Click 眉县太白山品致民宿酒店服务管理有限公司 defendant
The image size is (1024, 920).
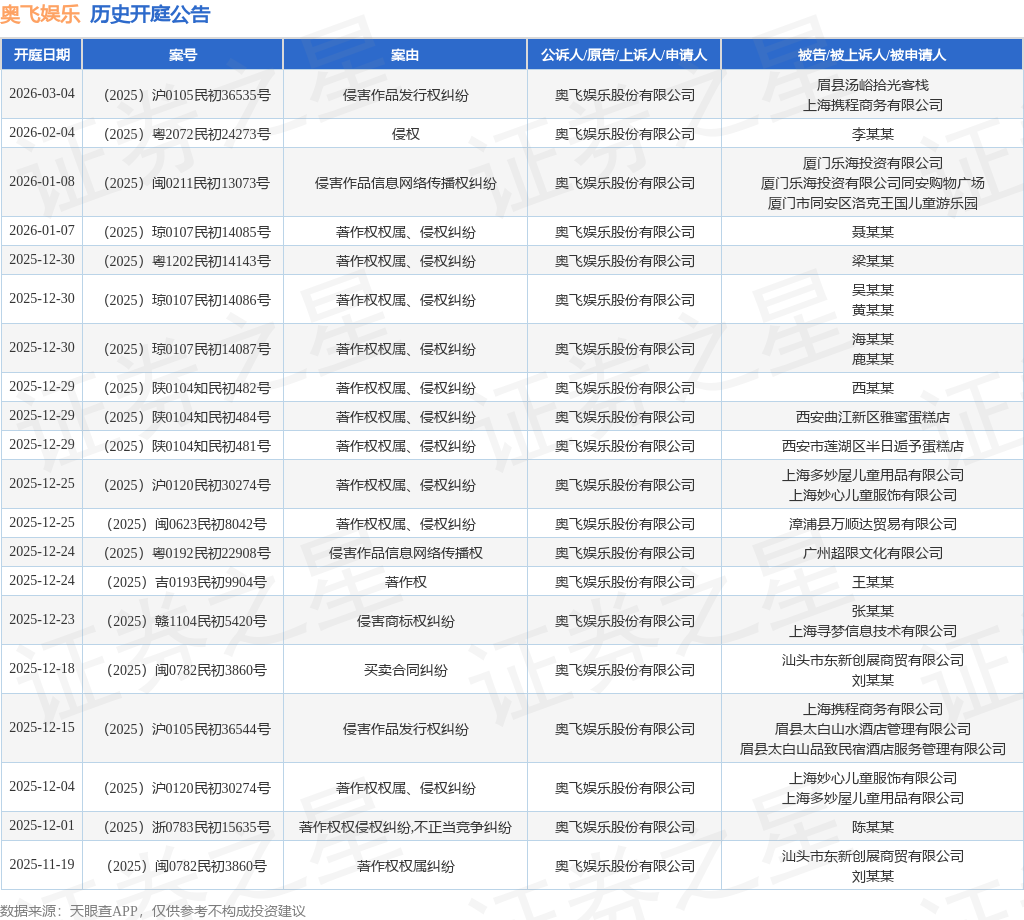[x=872, y=750]
